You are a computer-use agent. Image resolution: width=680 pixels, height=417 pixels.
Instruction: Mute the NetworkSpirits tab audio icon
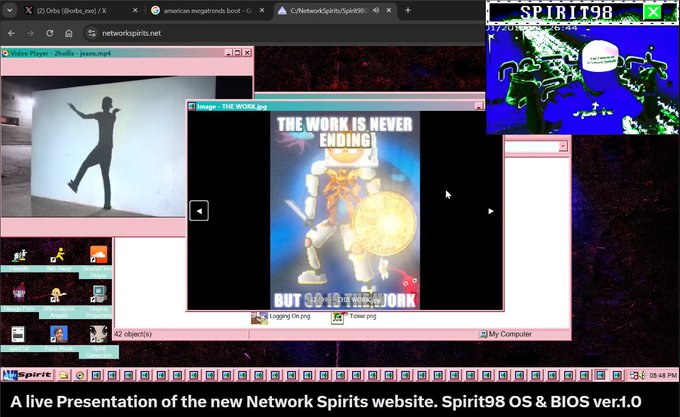pyautogui.click(x=376, y=10)
